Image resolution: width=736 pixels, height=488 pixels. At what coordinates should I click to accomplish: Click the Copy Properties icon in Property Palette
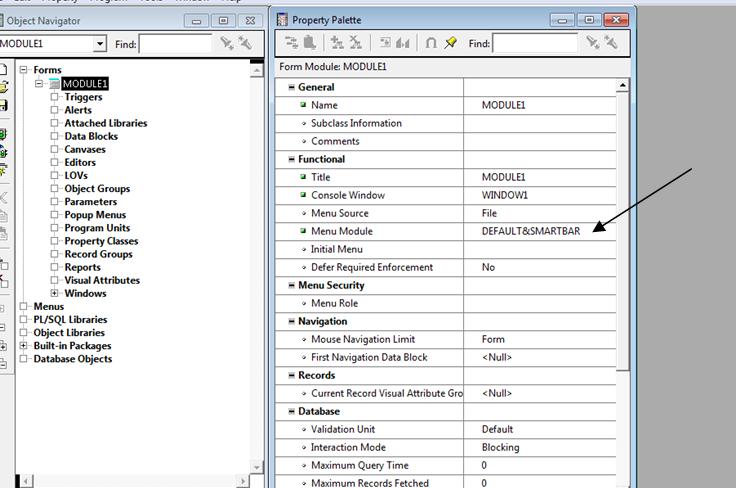[x=292, y=43]
